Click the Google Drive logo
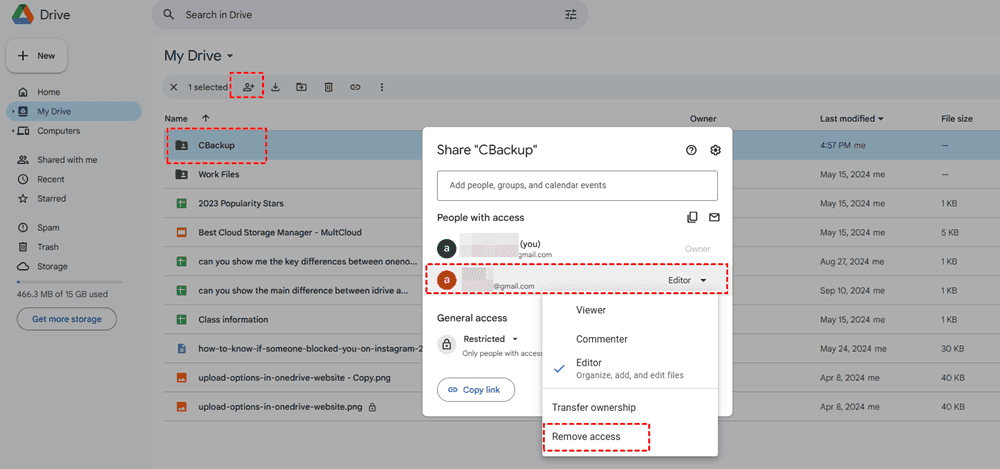The width and height of the screenshot is (1000, 469). click(22, 14)
